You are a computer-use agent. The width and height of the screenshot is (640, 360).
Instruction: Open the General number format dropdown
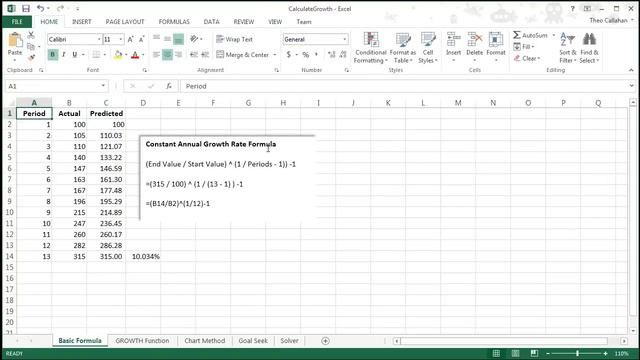345,39
